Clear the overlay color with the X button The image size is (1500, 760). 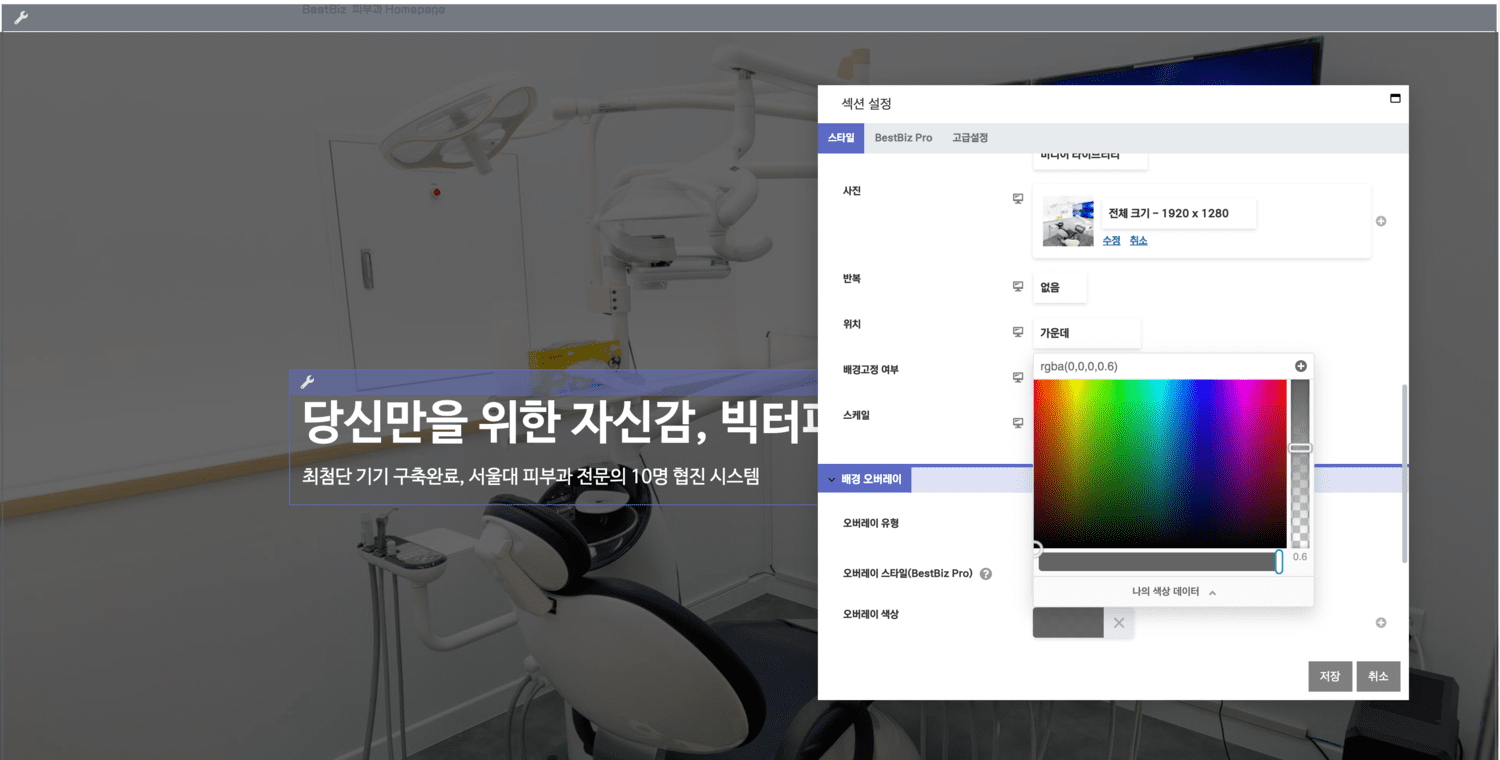(1119, 623)
